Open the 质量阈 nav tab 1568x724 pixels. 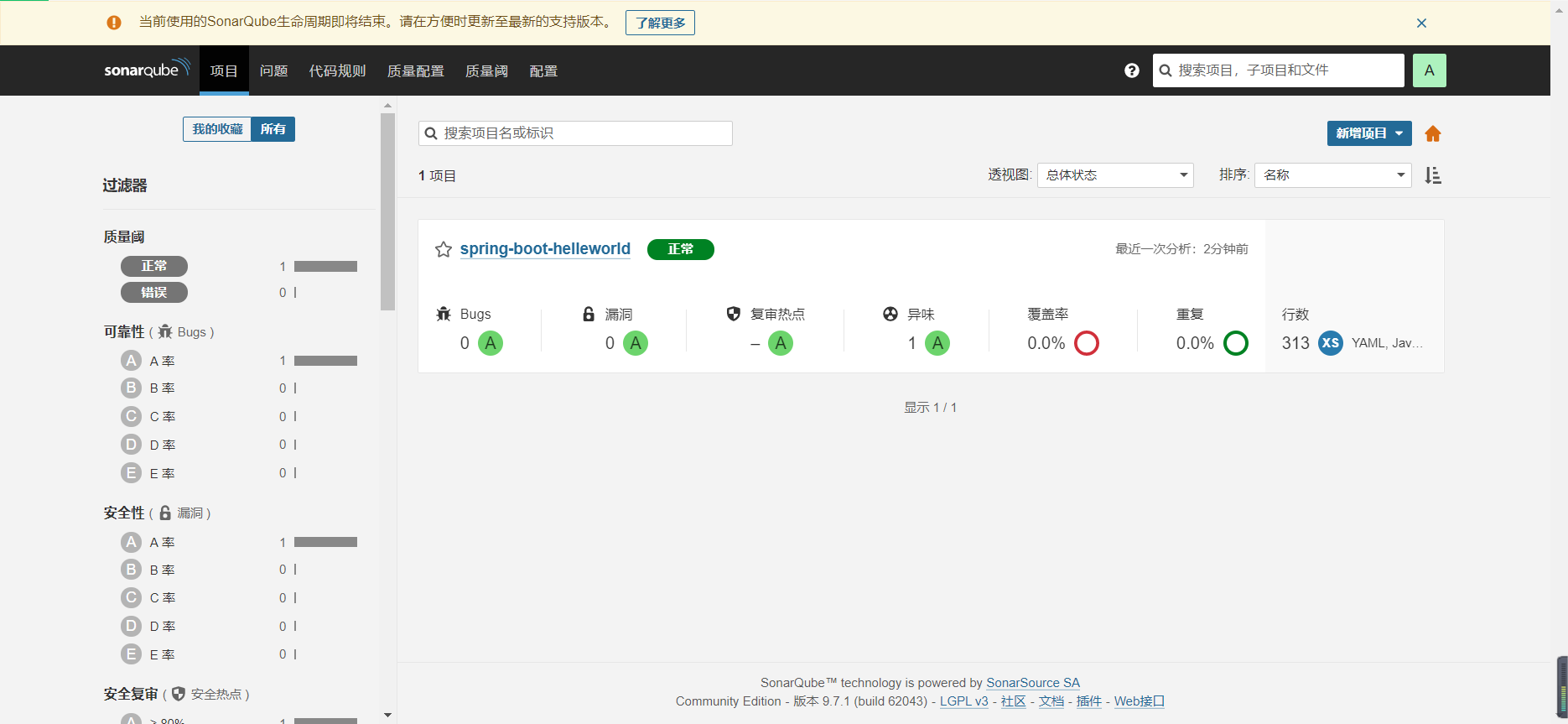tap(486, 70)
